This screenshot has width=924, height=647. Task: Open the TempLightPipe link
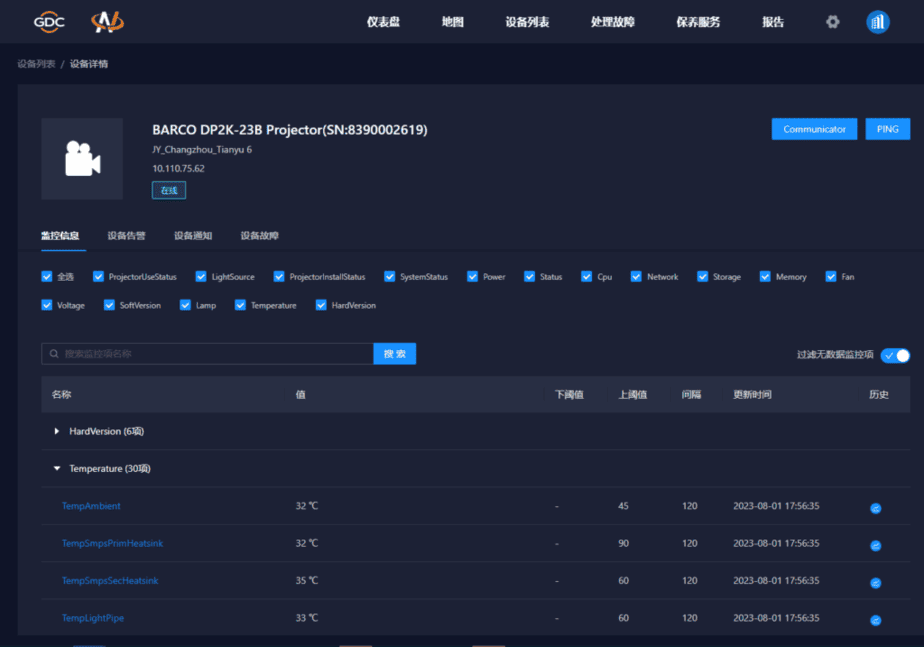pyautogui.click(x=93, y=618)
